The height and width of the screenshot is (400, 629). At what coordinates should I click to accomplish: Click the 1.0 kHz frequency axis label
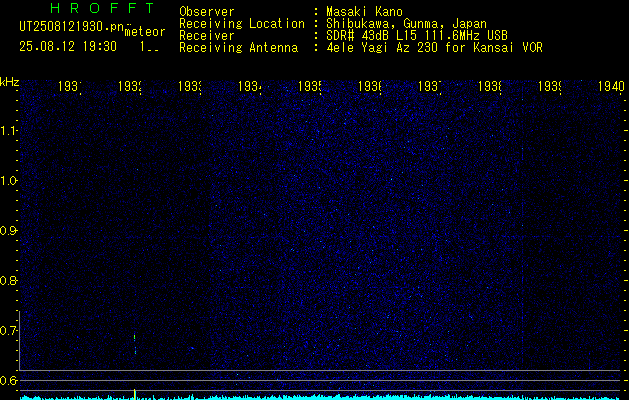pyautogui.click(x=8, y=181)
